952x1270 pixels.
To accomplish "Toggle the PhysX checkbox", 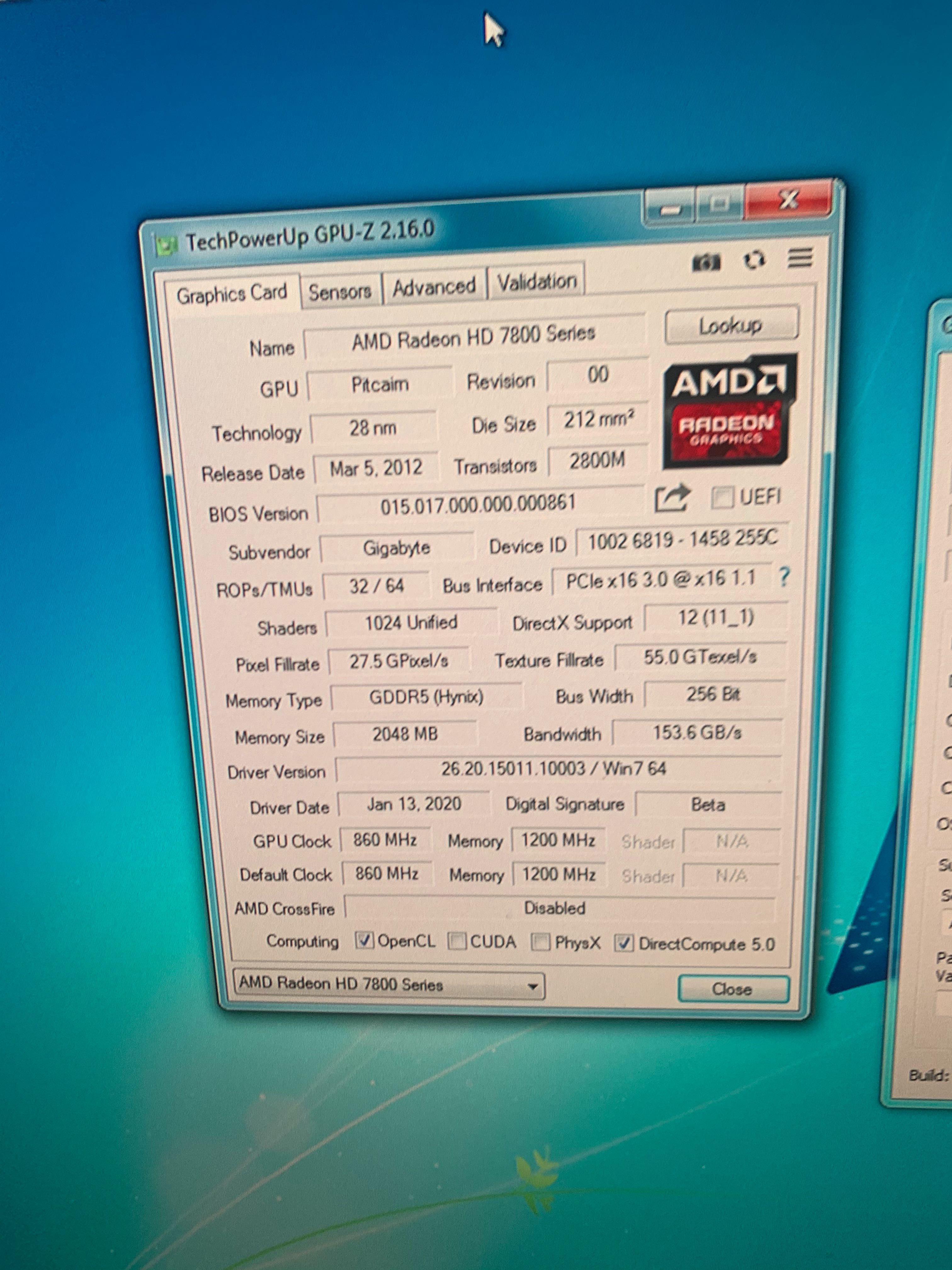I will 540,942.
